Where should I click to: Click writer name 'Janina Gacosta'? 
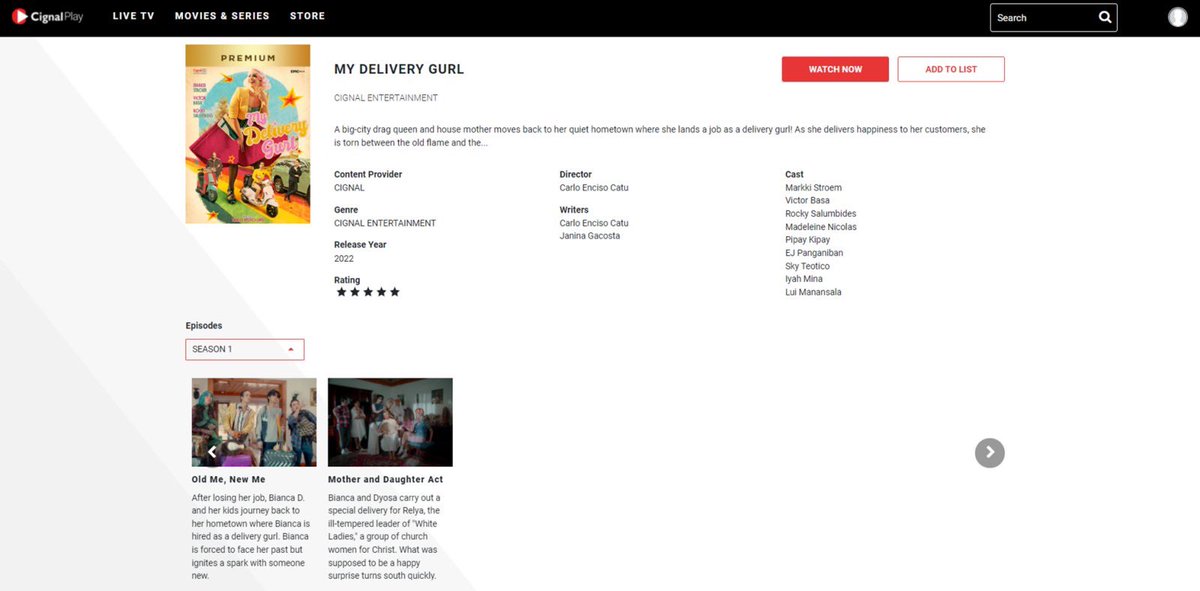(x=590, y=236)
